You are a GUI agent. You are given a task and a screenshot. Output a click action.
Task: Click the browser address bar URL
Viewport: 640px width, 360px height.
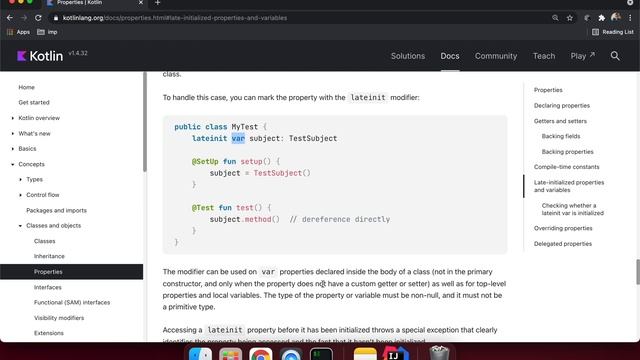175,18
